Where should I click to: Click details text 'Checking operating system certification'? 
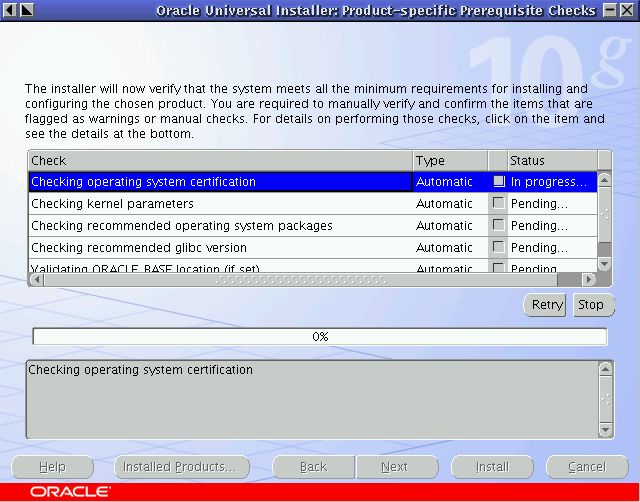[140, 370]
